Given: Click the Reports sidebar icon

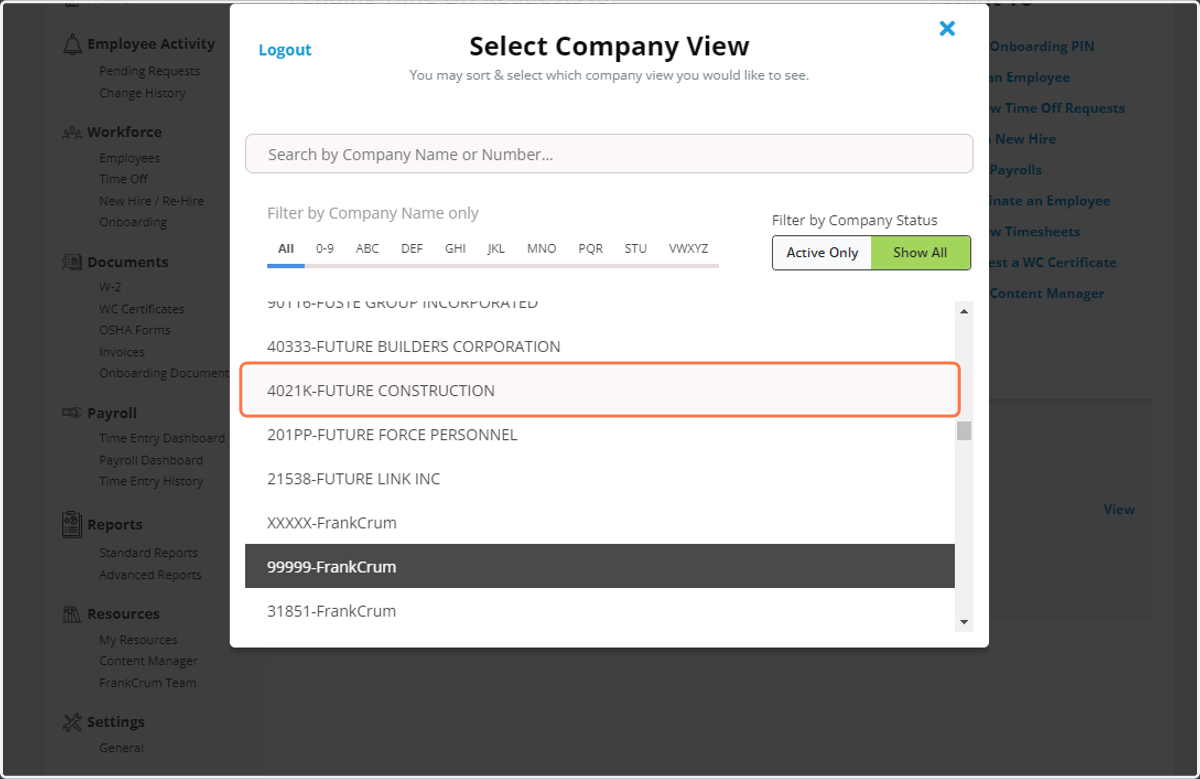Looking at the screenshot, I should (72, 525).
